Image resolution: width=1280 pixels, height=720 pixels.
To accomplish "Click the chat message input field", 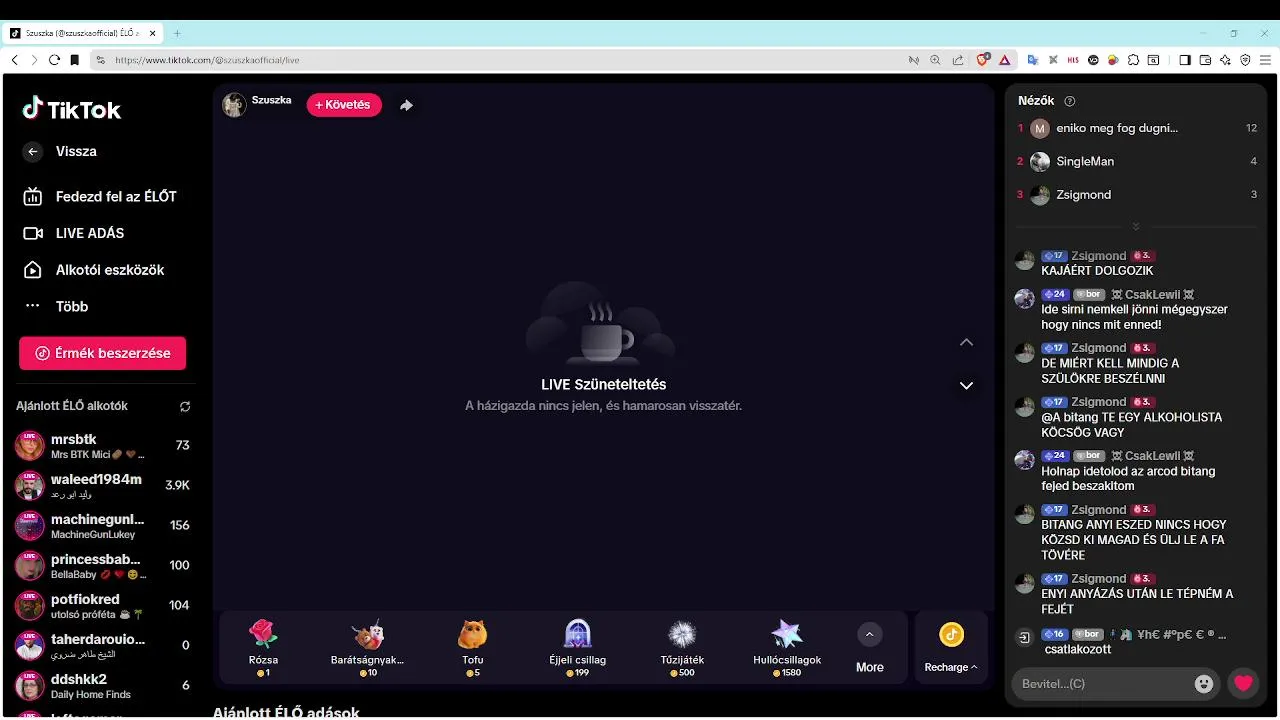I will tap(1104, 684).
